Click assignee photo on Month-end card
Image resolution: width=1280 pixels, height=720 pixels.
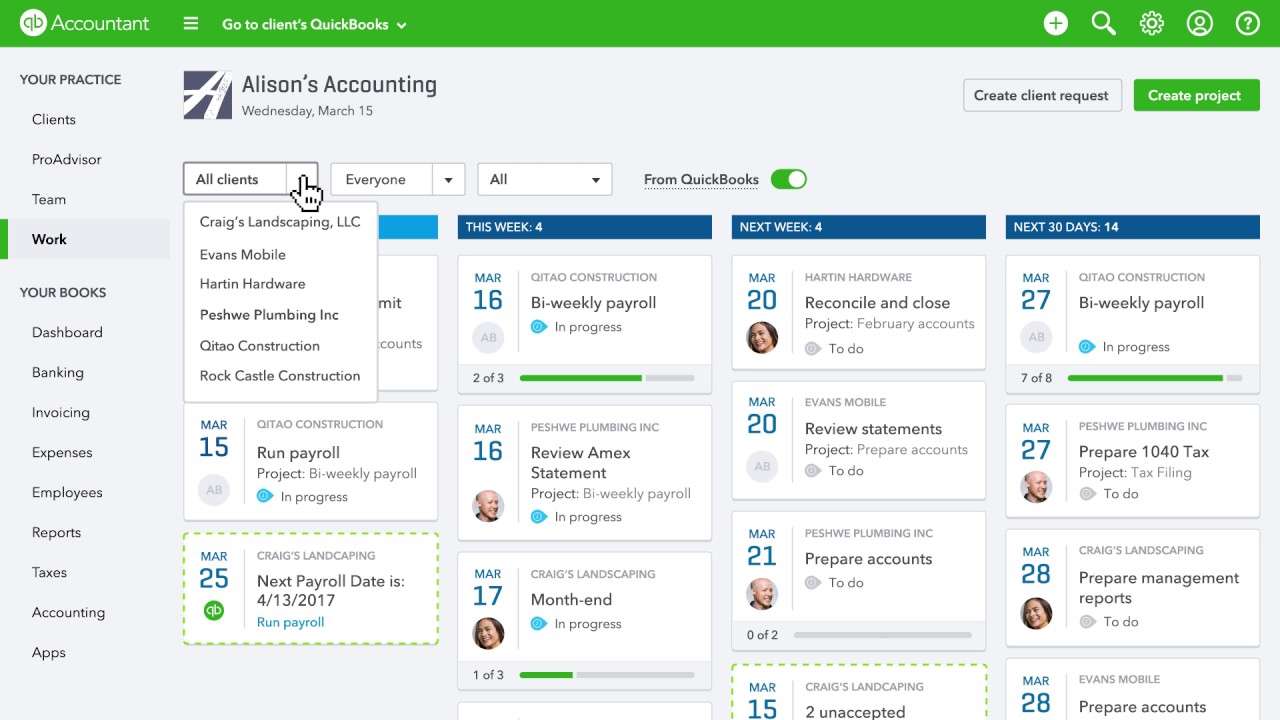pos(488,632)
